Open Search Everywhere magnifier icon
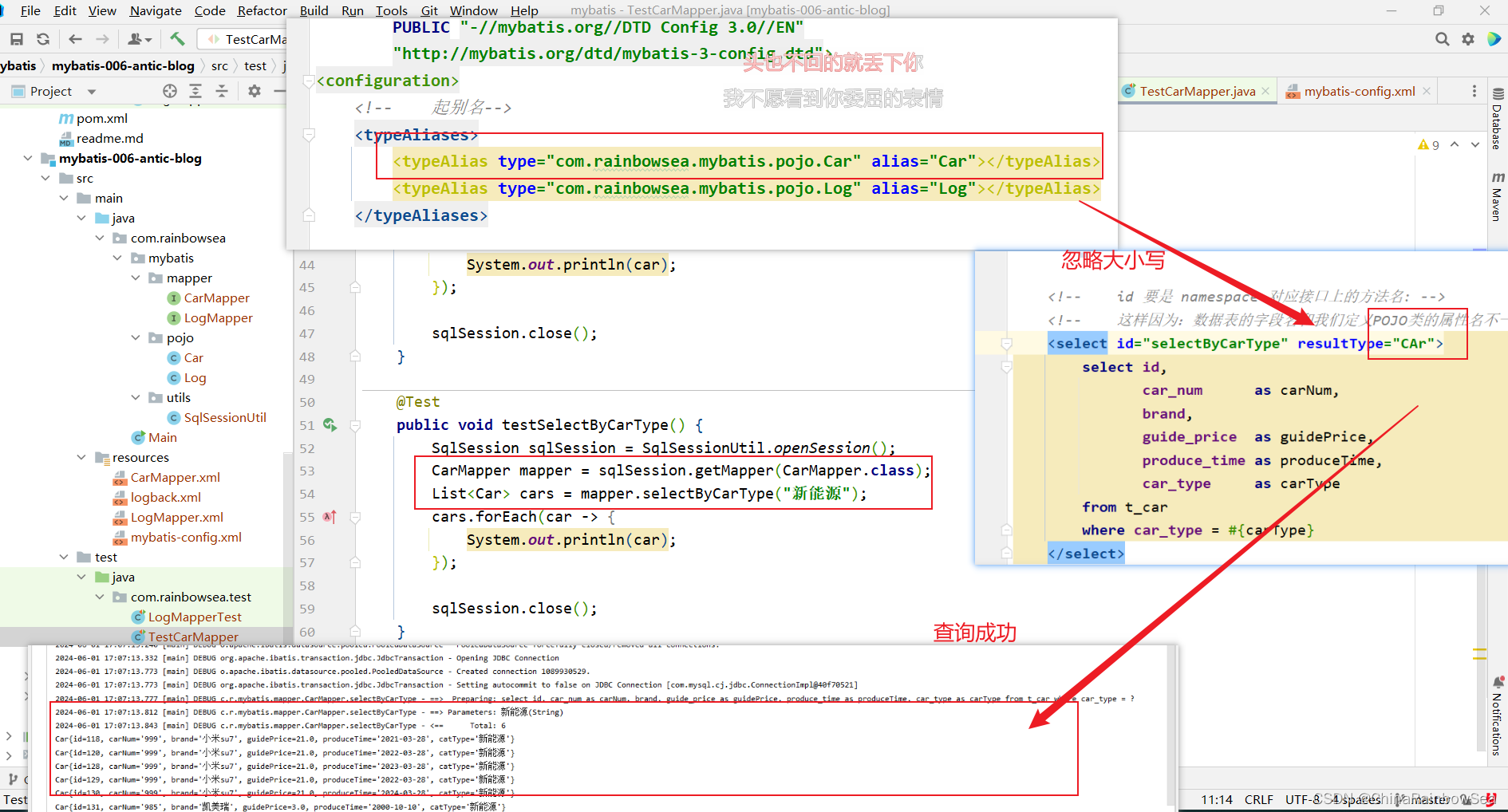1508x812 pixels. tap(1442, 39)
